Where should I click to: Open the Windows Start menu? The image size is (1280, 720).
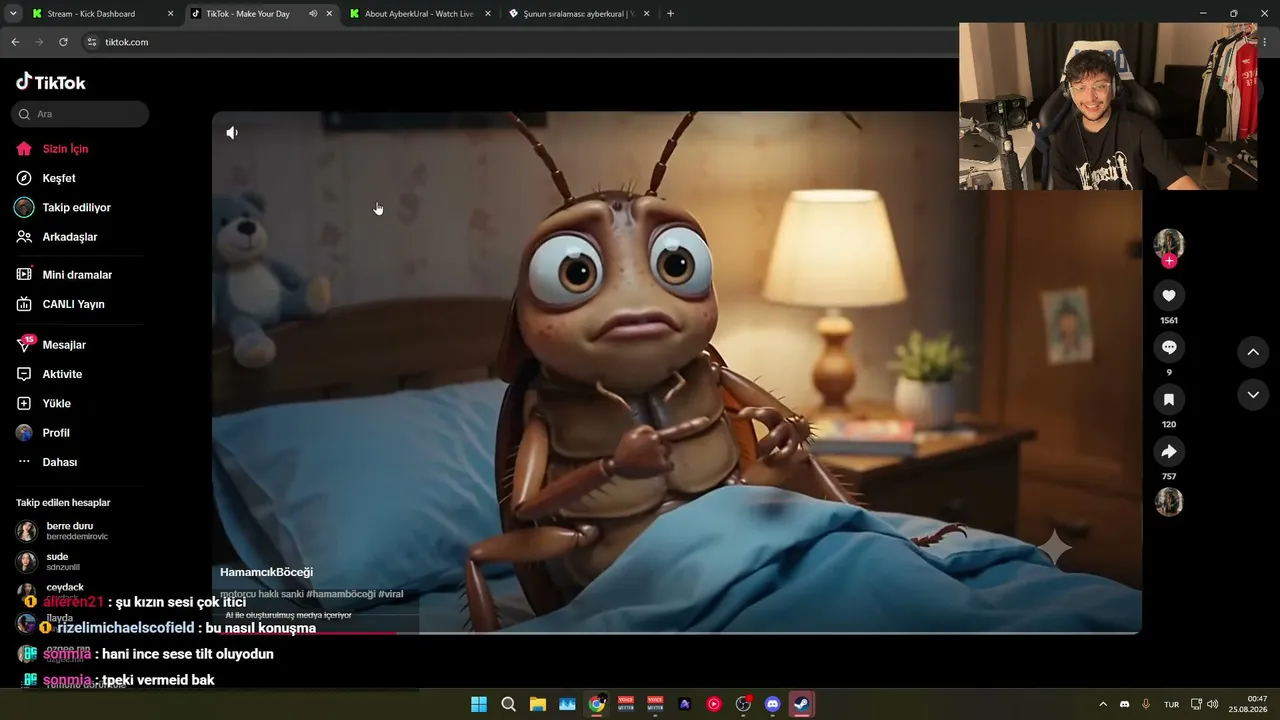pos(479,704)
